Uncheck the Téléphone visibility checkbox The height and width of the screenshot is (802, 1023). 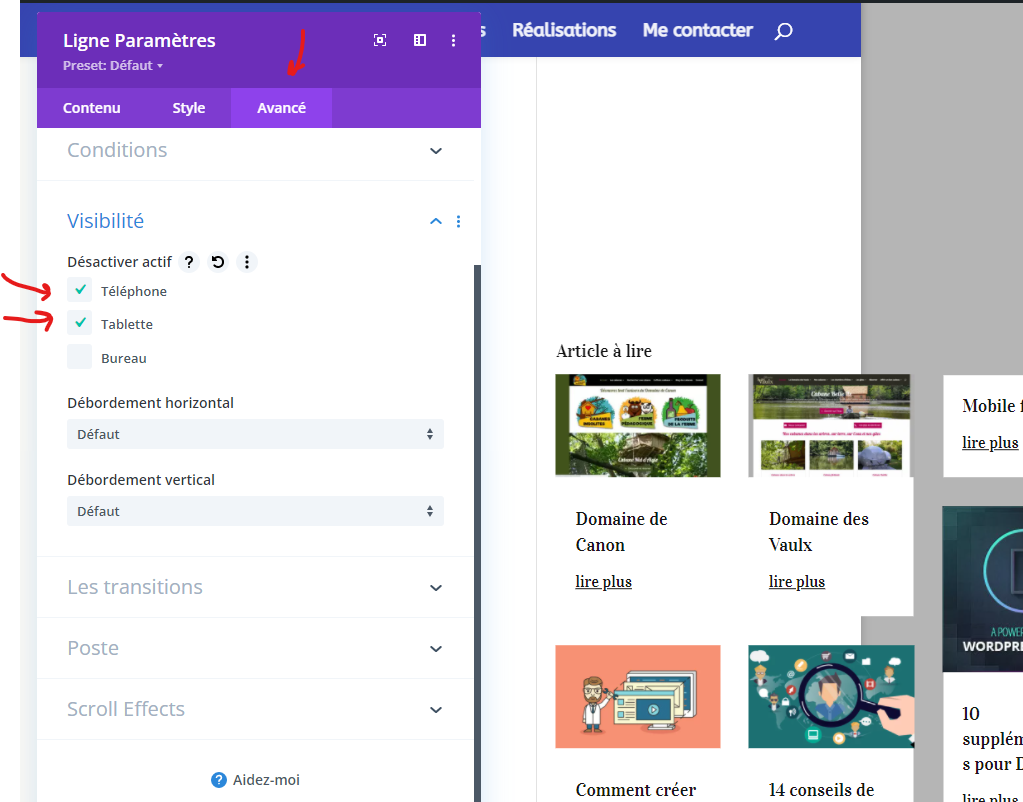[79, 290]
